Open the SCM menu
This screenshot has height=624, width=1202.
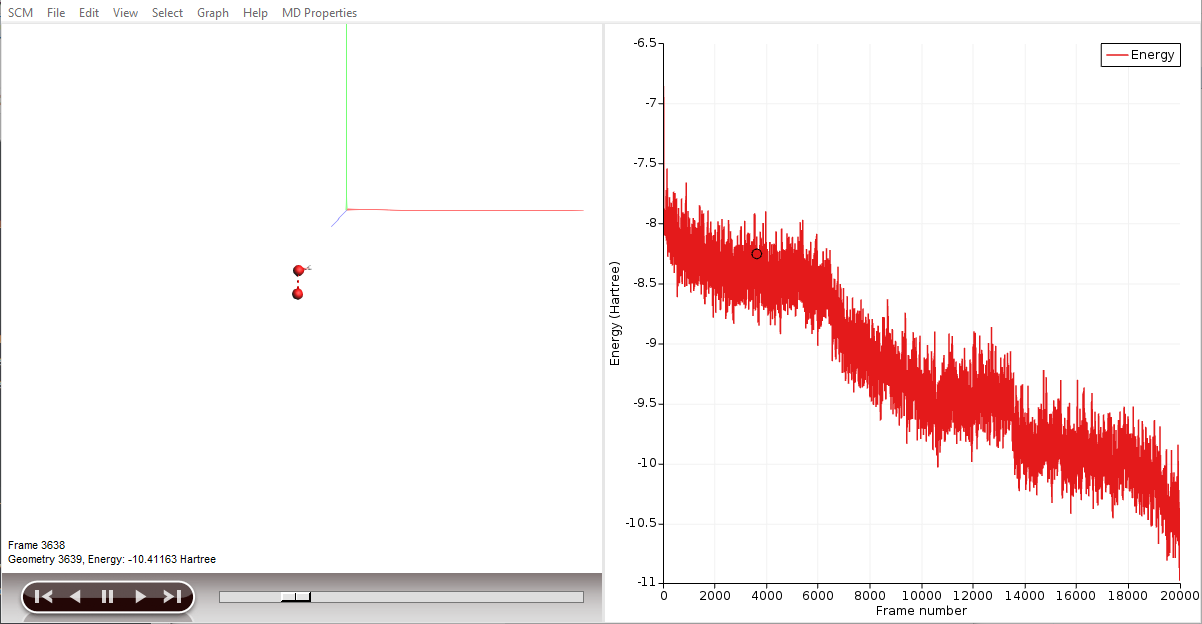20,13
